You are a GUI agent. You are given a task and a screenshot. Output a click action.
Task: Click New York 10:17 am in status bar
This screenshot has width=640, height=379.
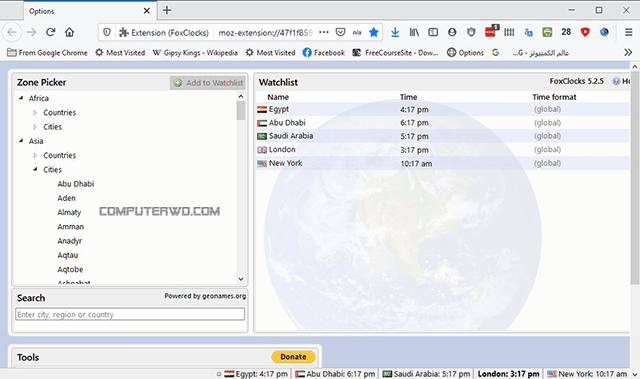click(587, 374)
